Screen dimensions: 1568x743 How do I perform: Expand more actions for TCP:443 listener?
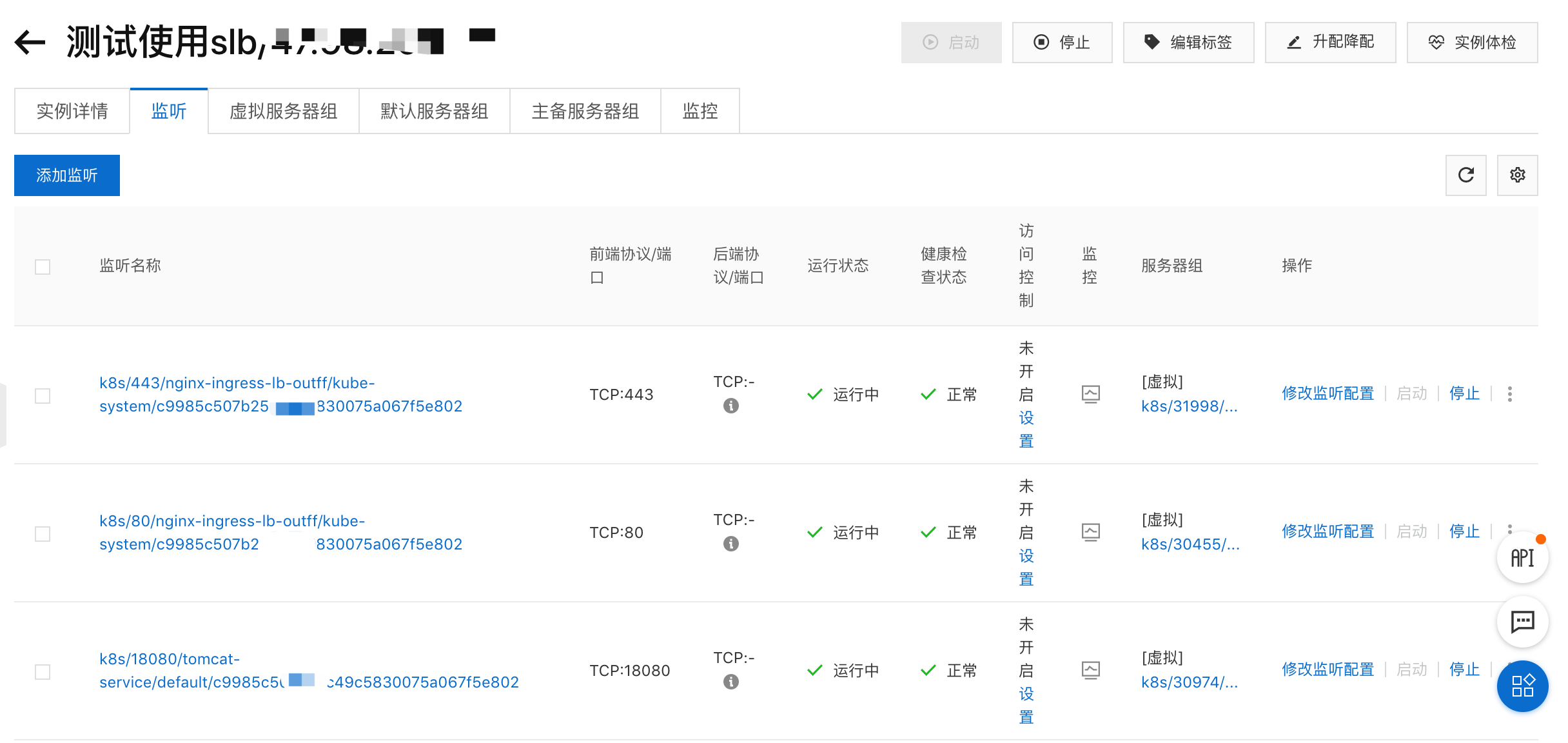click(x=1510, y=394)
